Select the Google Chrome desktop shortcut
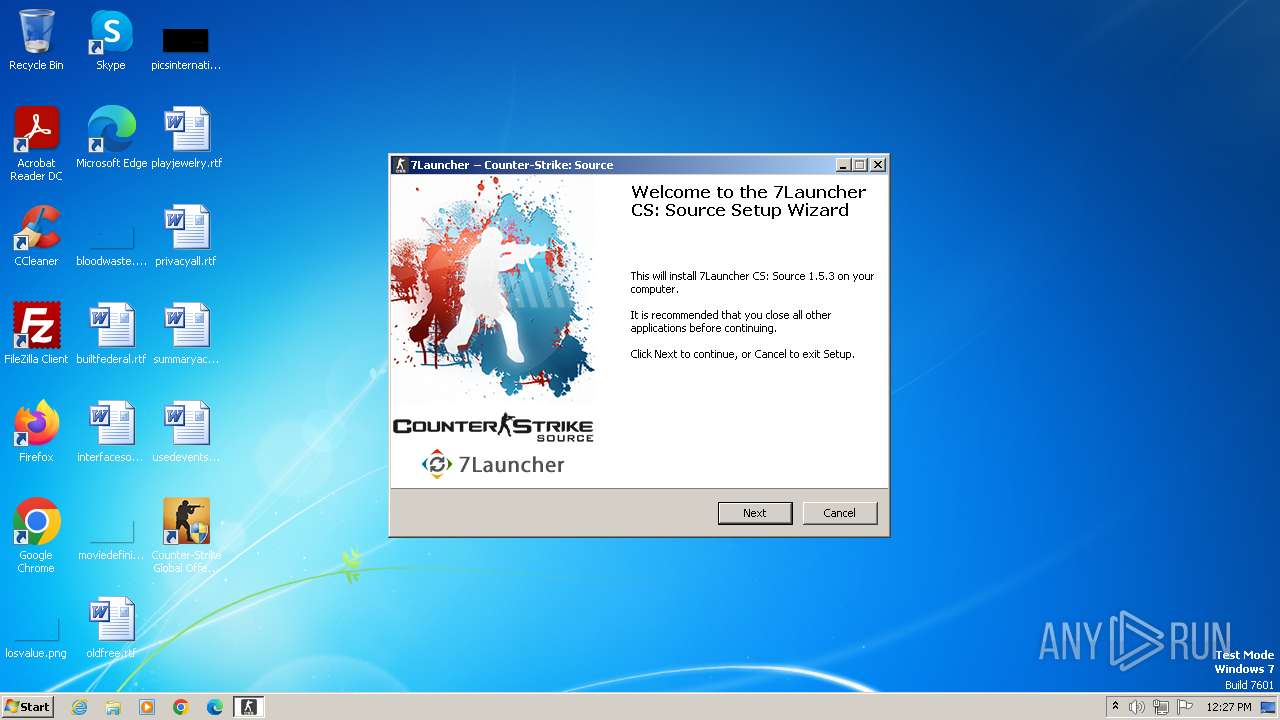Image resolution: width=1280 pixels, height=720 pixels. (x=36, y=536)
